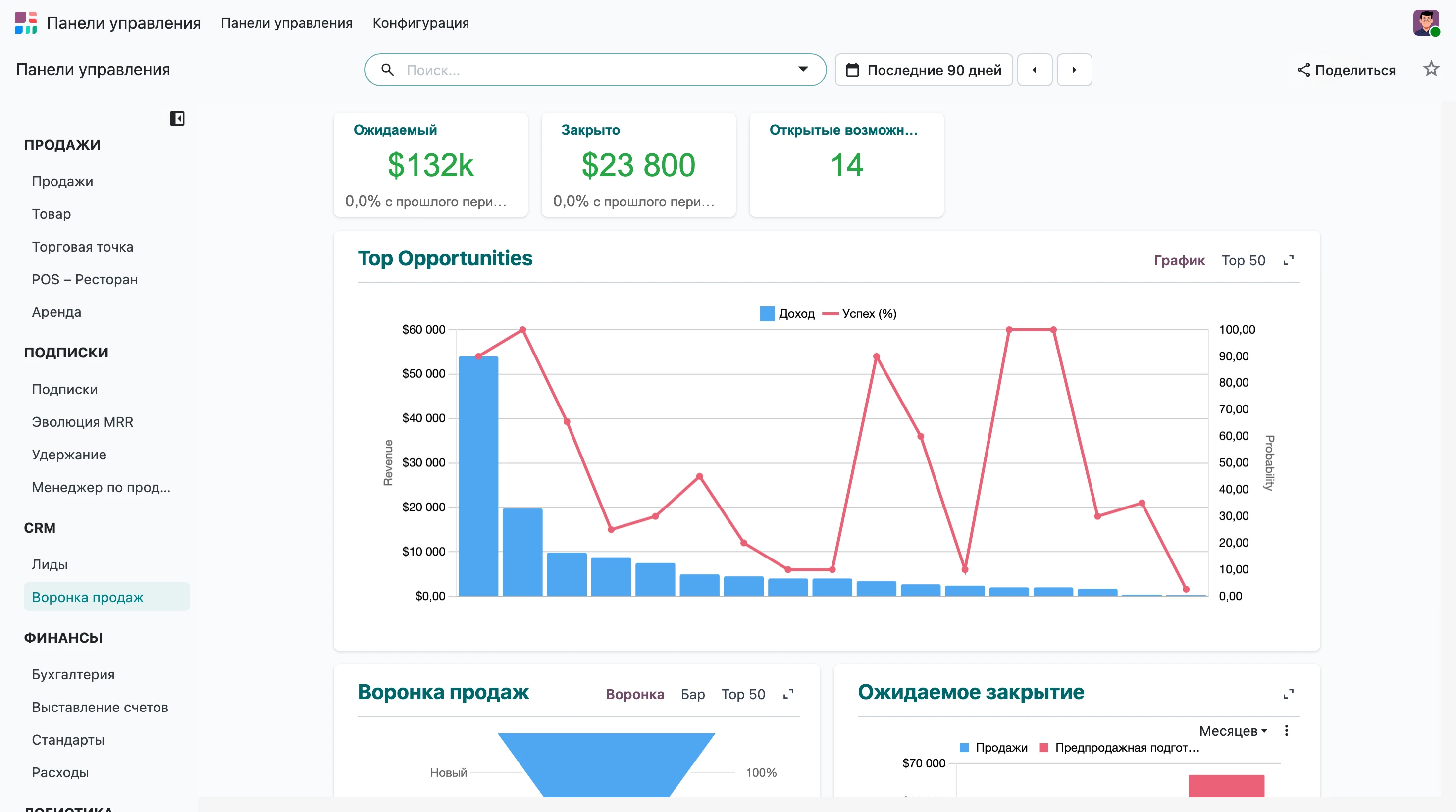Open the user avatar menu
The image size is (1456, 812).
point(1425,23)
